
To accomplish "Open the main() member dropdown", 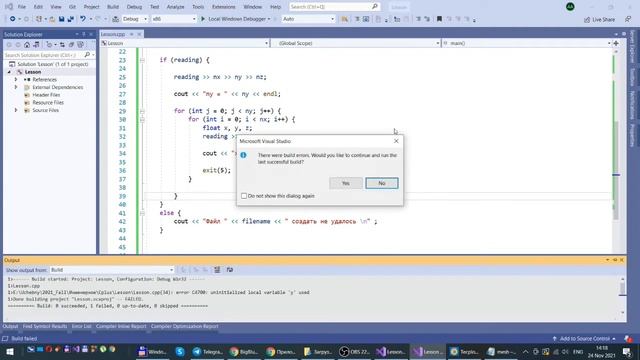I will (x=527, y=43).
